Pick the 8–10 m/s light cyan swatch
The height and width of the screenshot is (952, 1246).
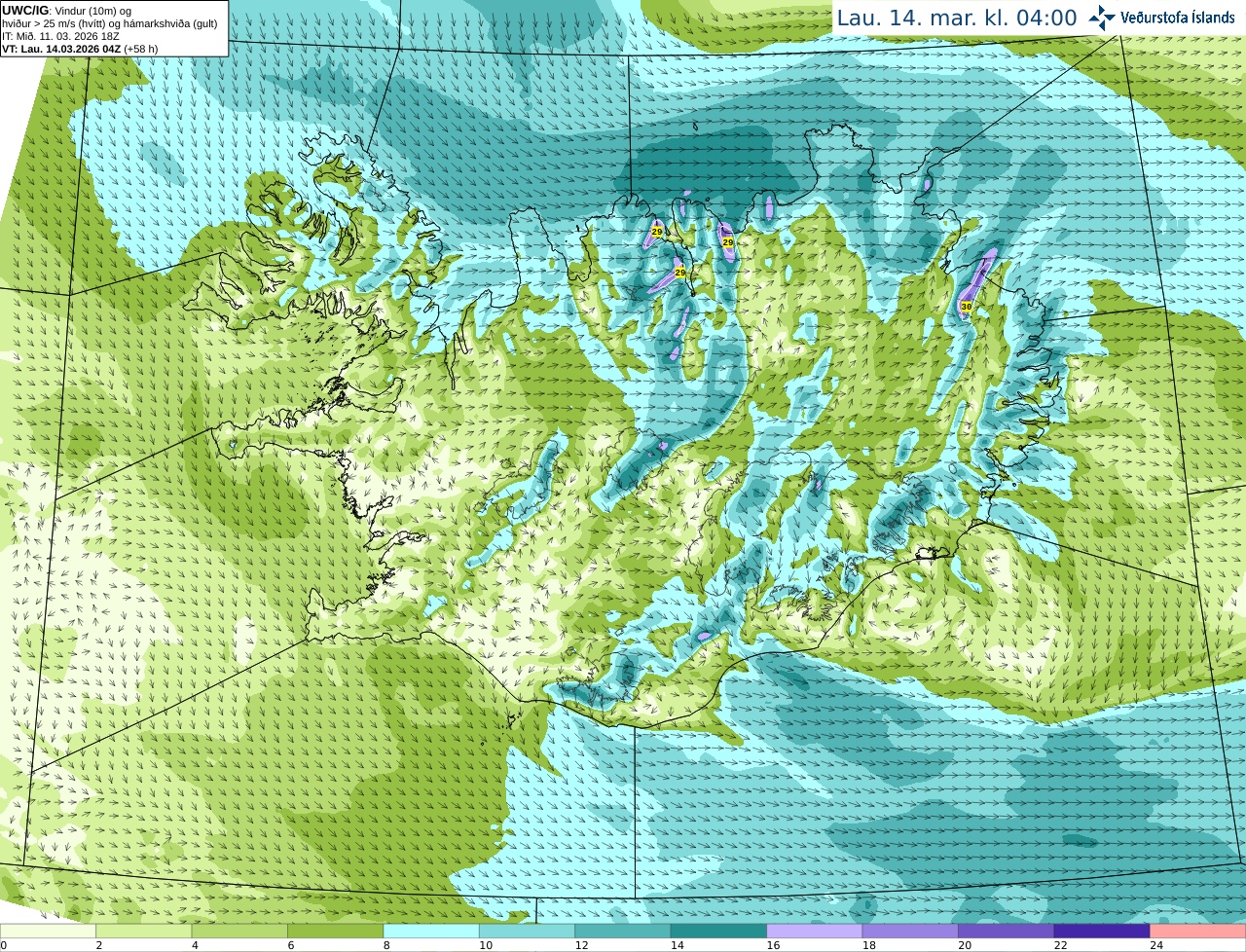[x=431, y=931]
